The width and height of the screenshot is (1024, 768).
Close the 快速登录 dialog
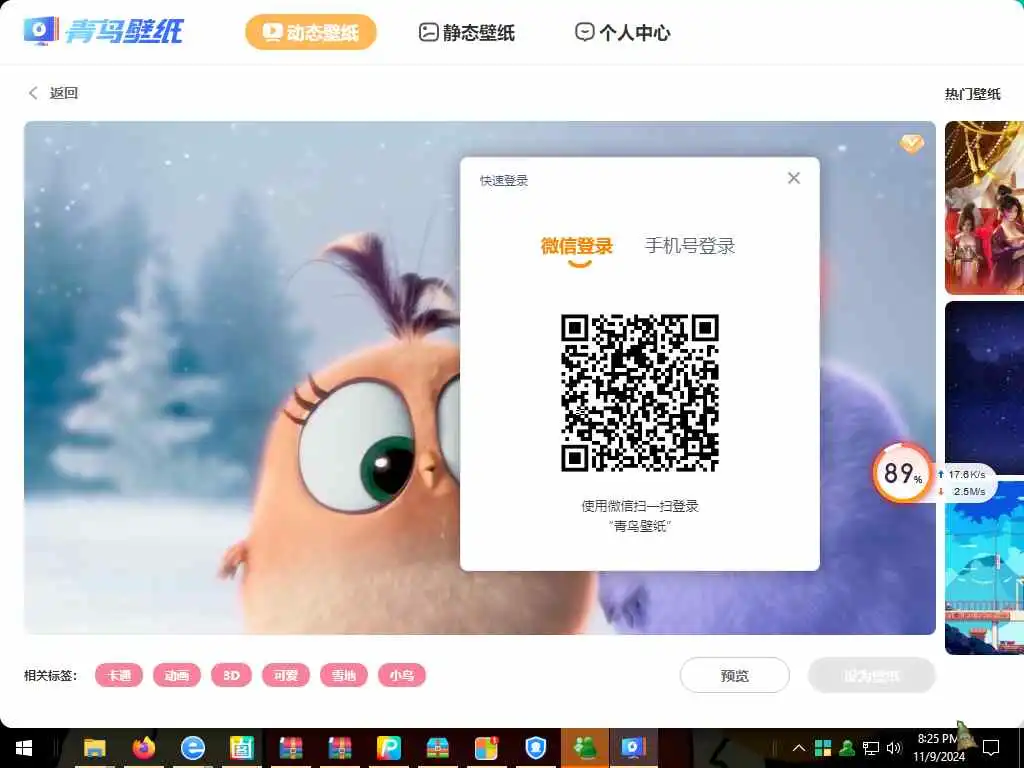pos(793,178)
